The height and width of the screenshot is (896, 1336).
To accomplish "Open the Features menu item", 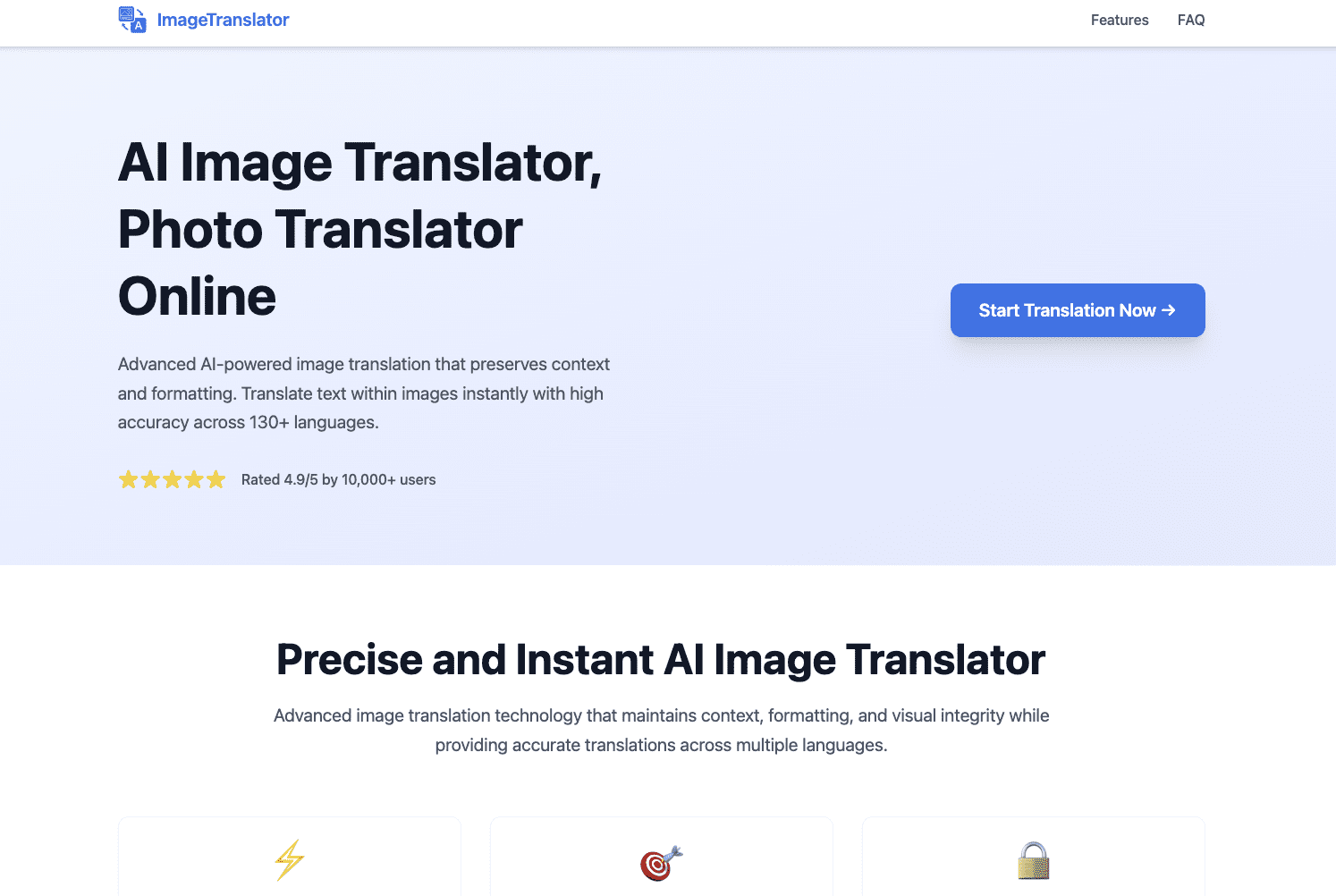I will 1119,20.
